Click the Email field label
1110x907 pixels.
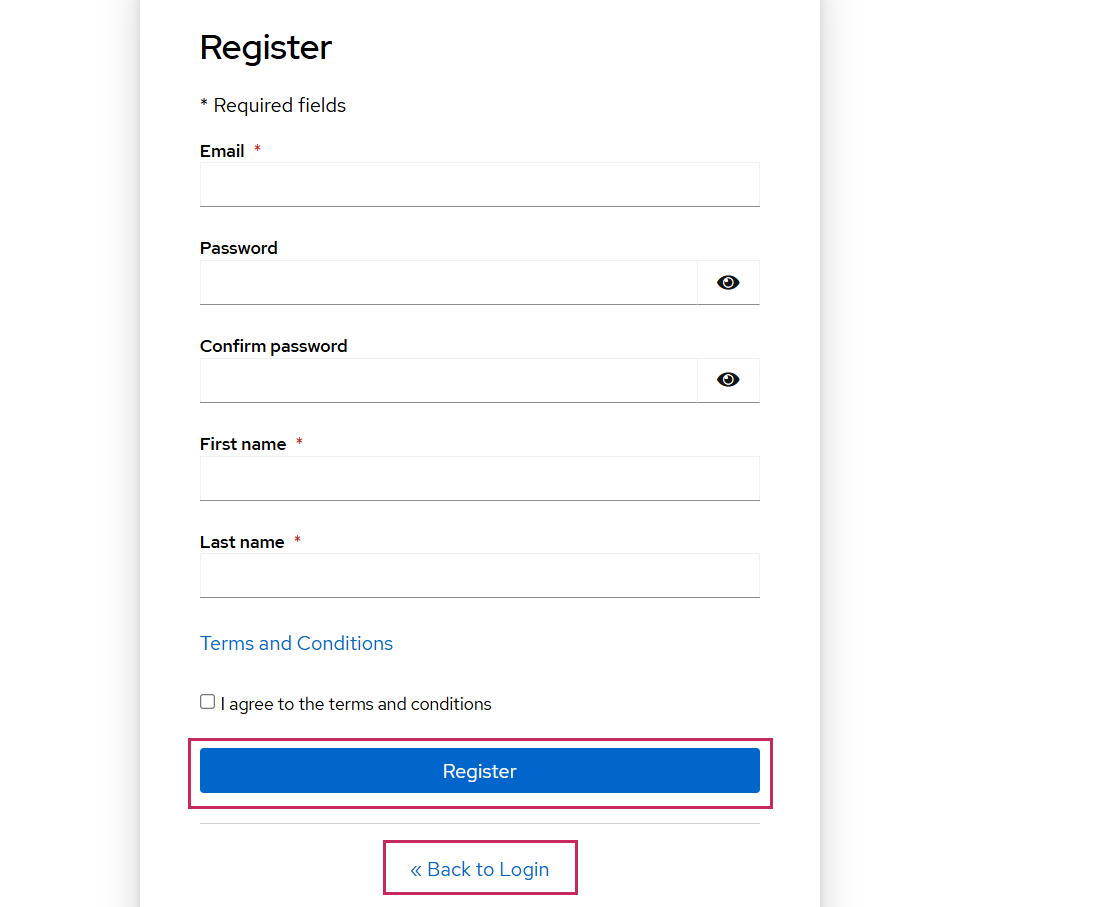click(x=222, y=151)
